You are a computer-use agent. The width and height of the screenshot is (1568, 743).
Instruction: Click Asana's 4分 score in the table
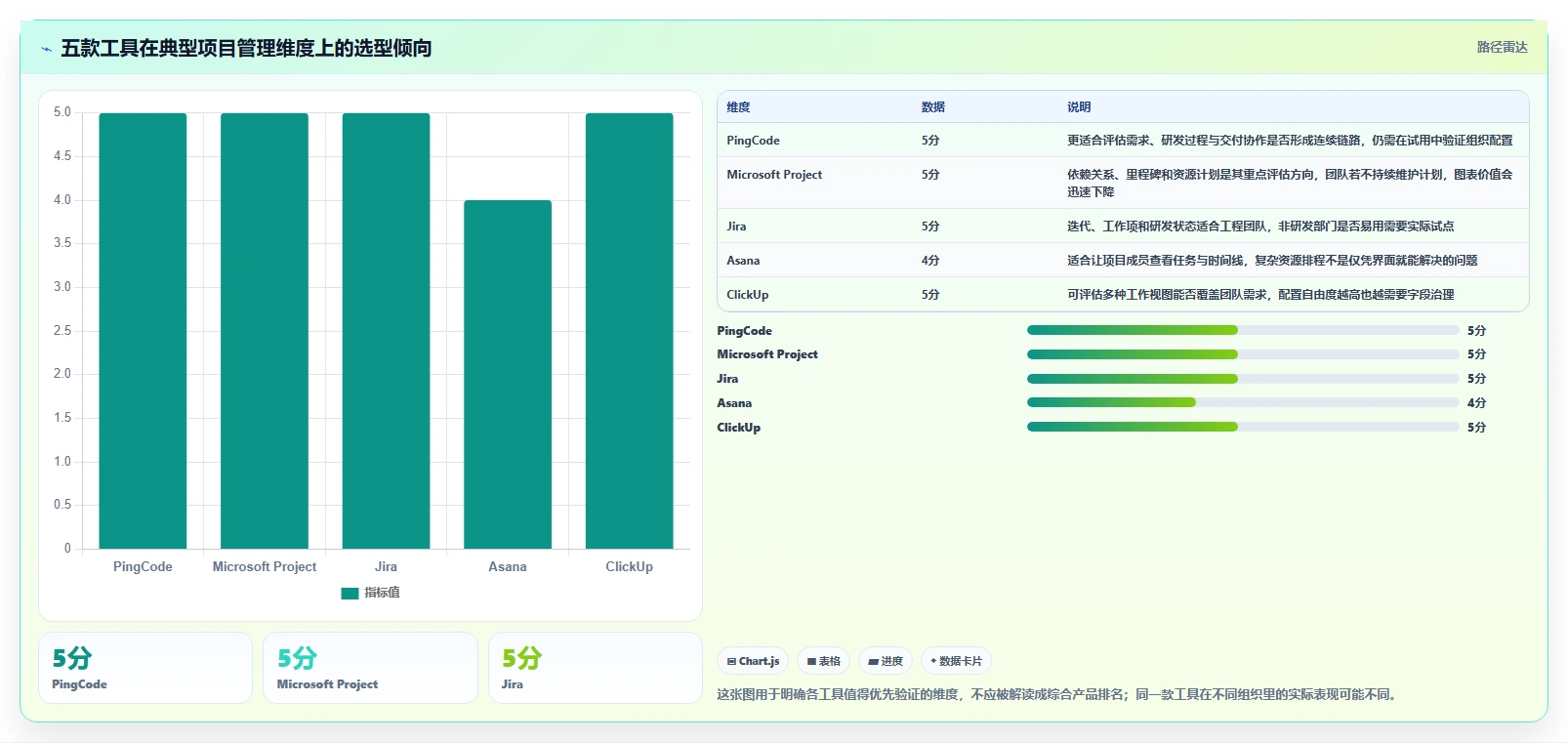(930, 261)
